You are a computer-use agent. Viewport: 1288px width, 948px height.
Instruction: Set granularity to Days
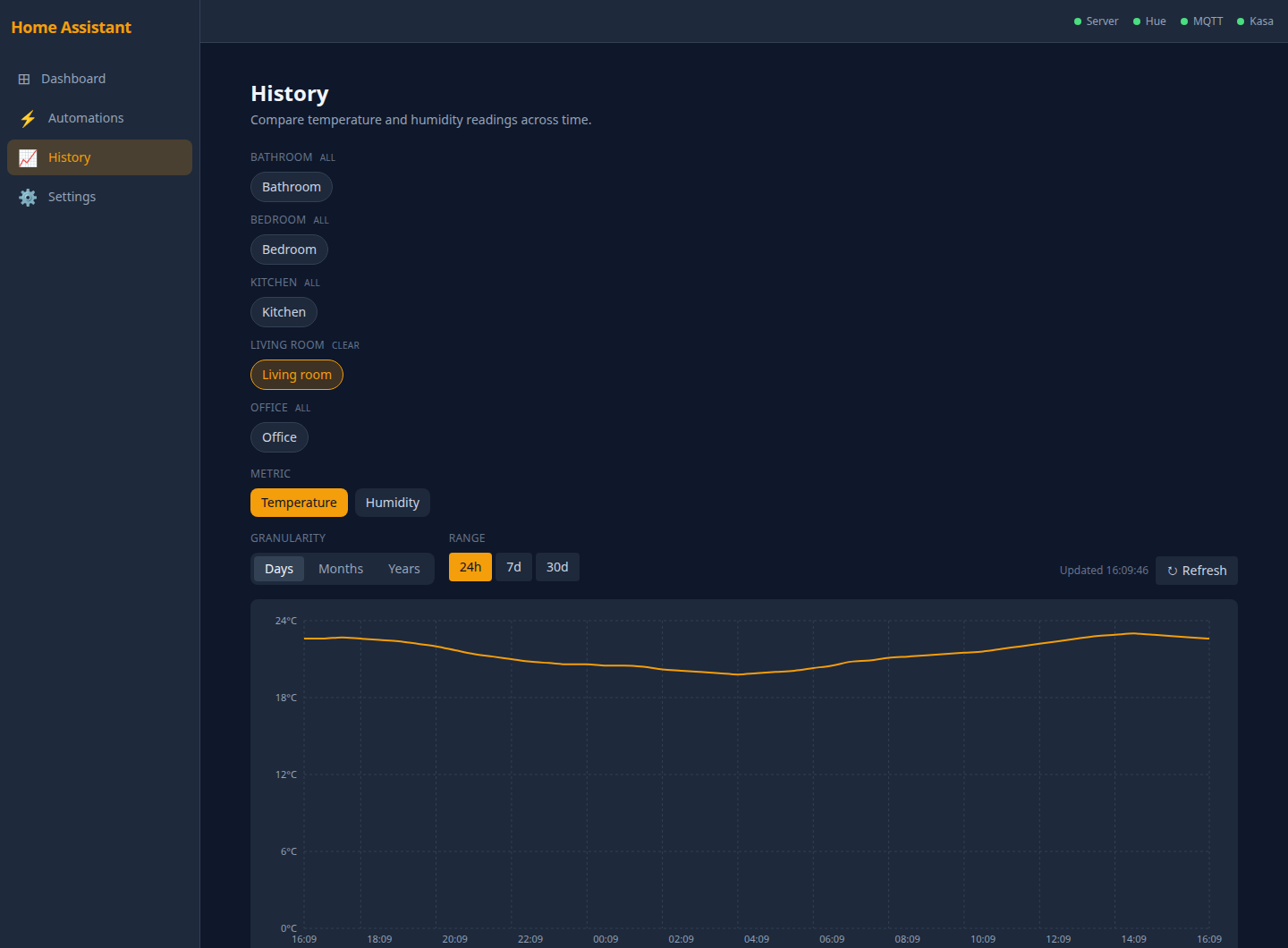point(279,569)
